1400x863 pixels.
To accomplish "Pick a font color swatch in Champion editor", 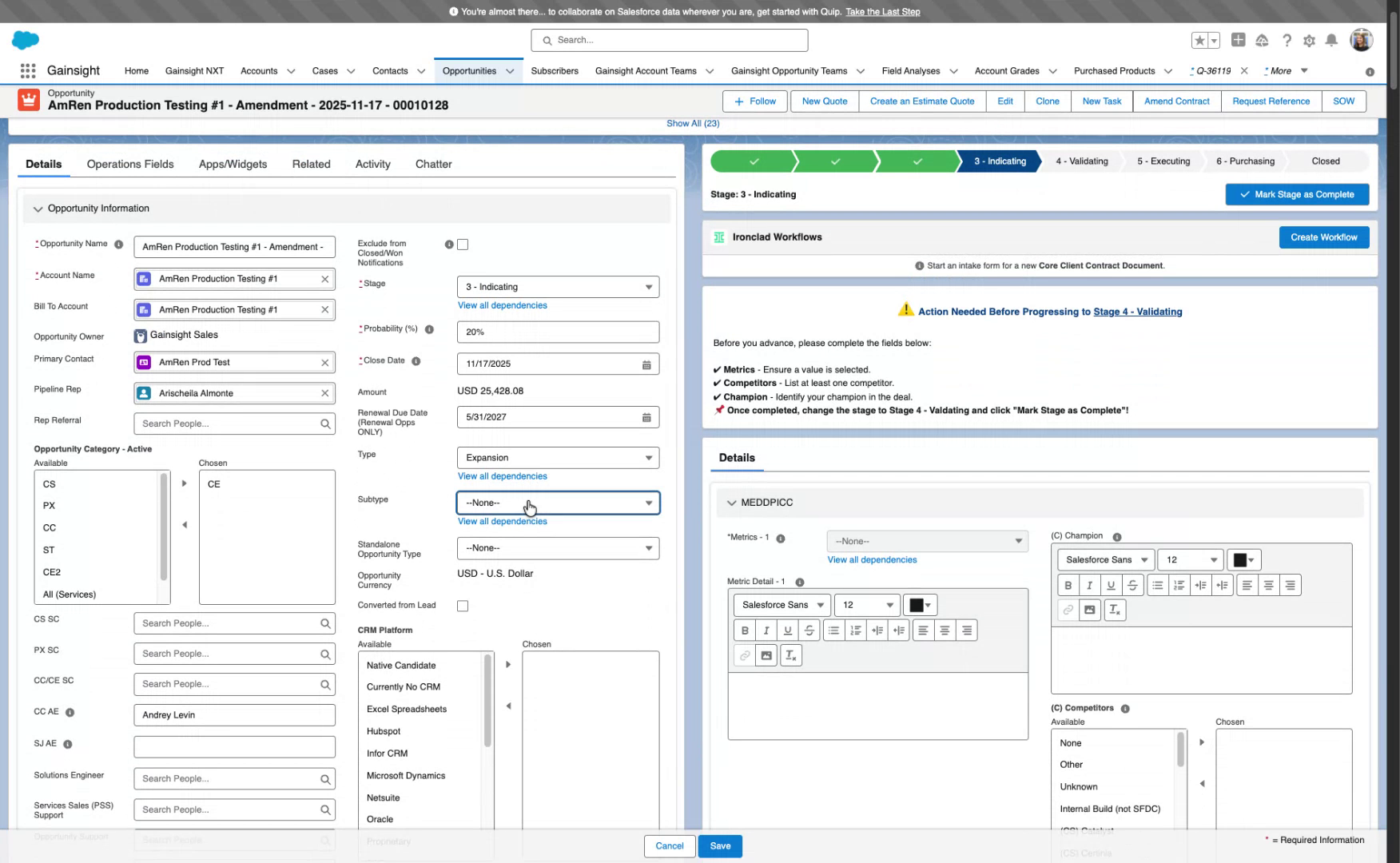I will 1239,559.
